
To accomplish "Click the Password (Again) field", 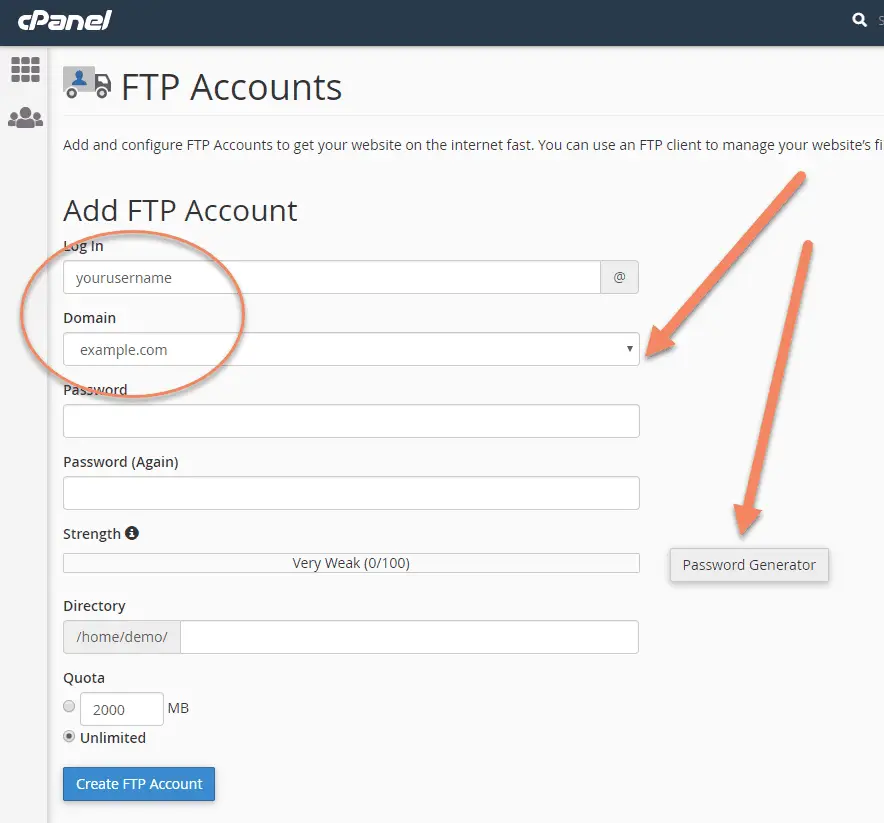I will pyautogui.click(x=351, y=493).
